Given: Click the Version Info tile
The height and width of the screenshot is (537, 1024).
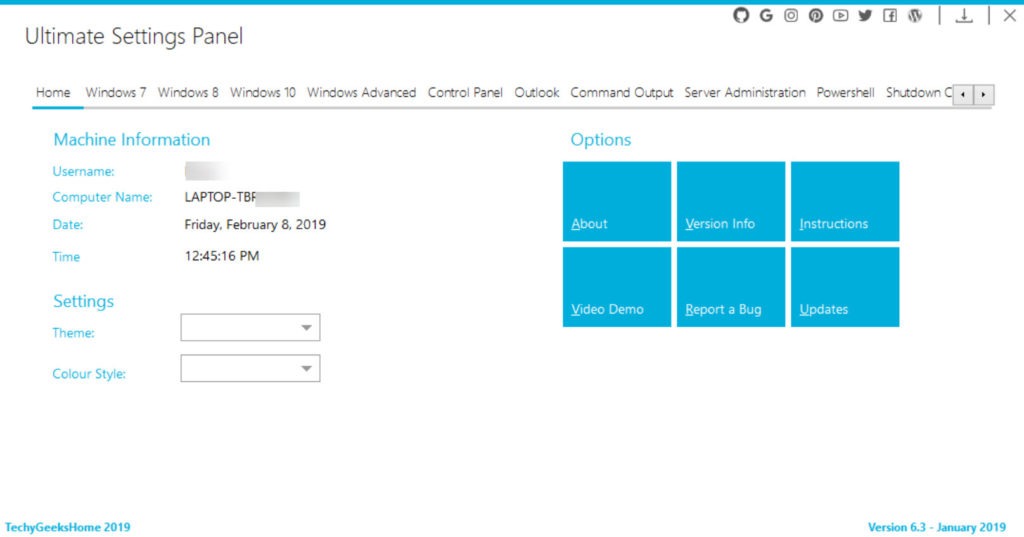Looking at the screenshot, I should click(731, 201).
